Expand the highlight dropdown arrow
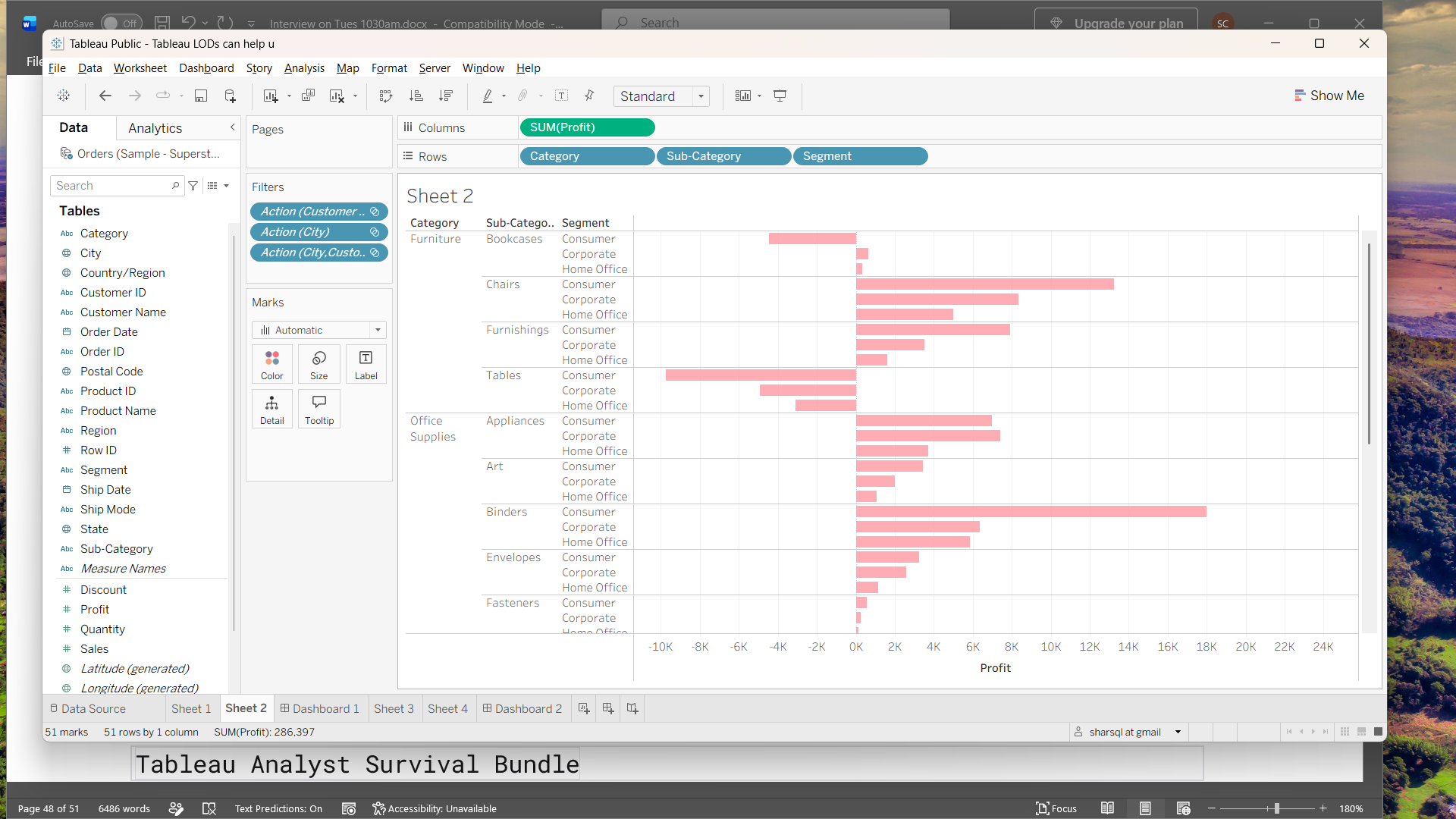Screen dimensions: 1456x819 point(504,96)
